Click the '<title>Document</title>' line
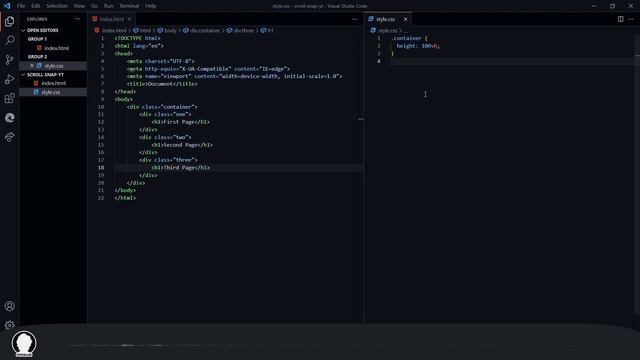 162,84
